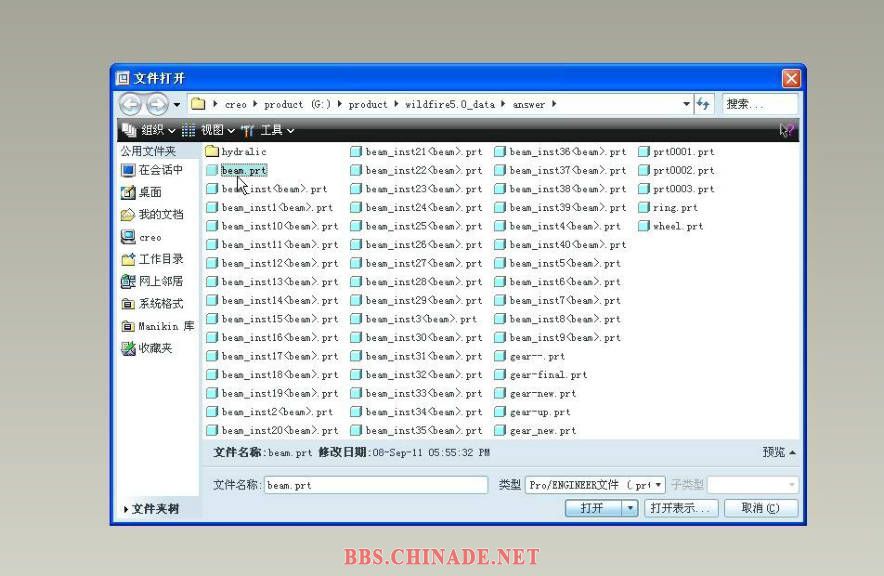Click the 取消 (Cancel) button
Screen dimensions: 884x576
click(x=761, y=508)
